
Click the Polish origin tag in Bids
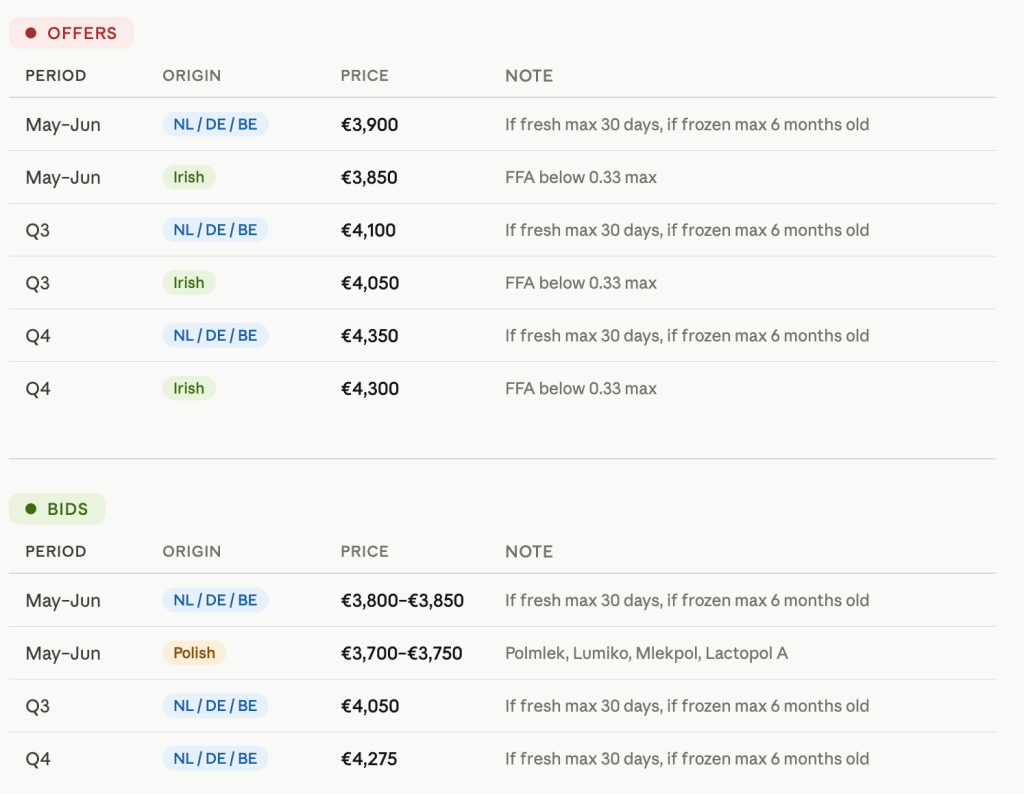pyautogui.click(x=194, y=654)
